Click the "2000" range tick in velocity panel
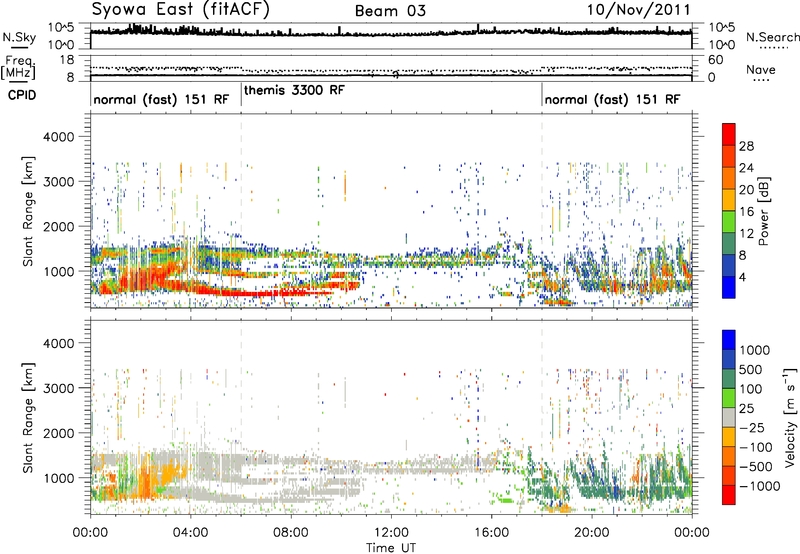The image size is (800, 554). click(58, 433)
